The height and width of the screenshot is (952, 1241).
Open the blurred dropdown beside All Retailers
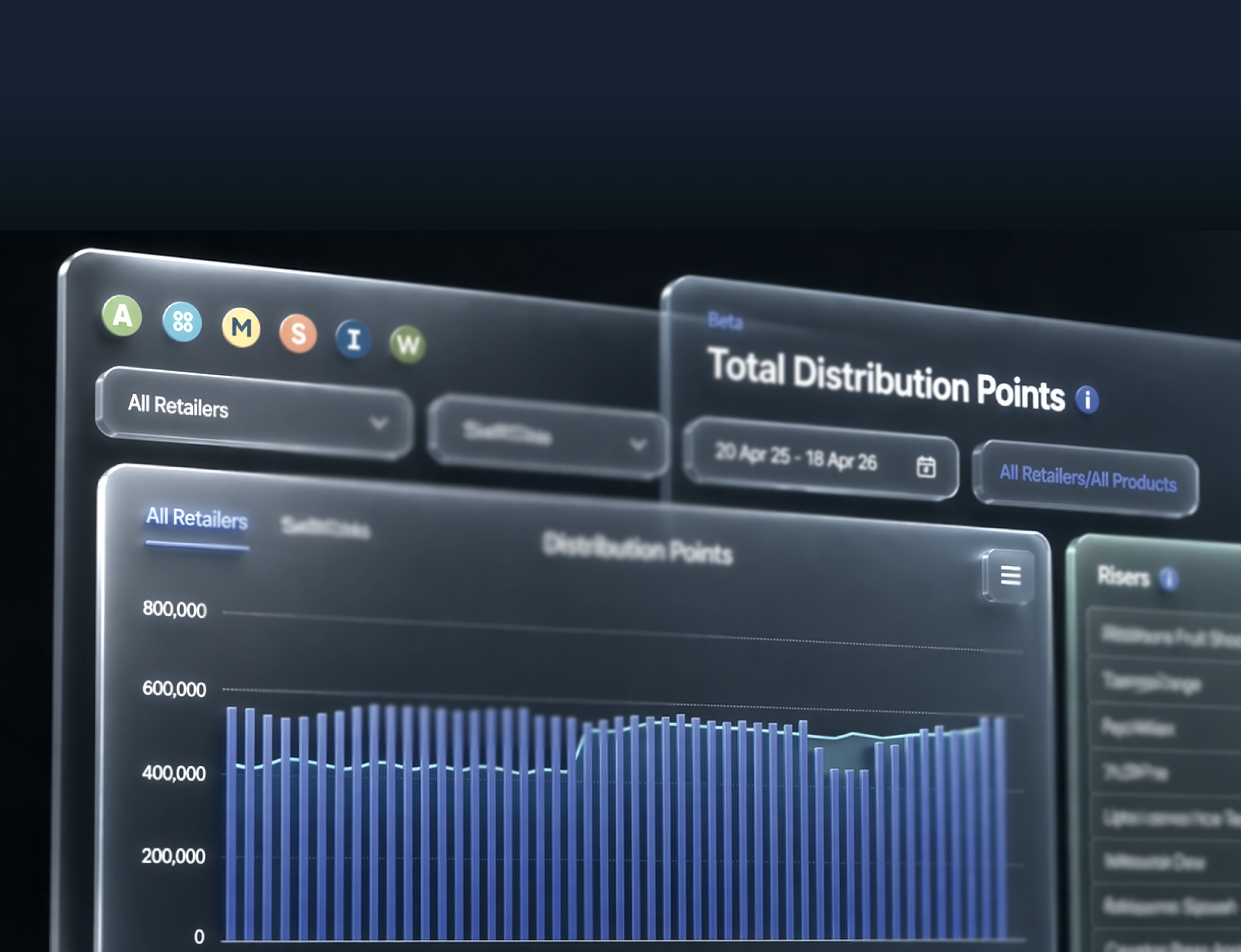(x=549, y=437)
